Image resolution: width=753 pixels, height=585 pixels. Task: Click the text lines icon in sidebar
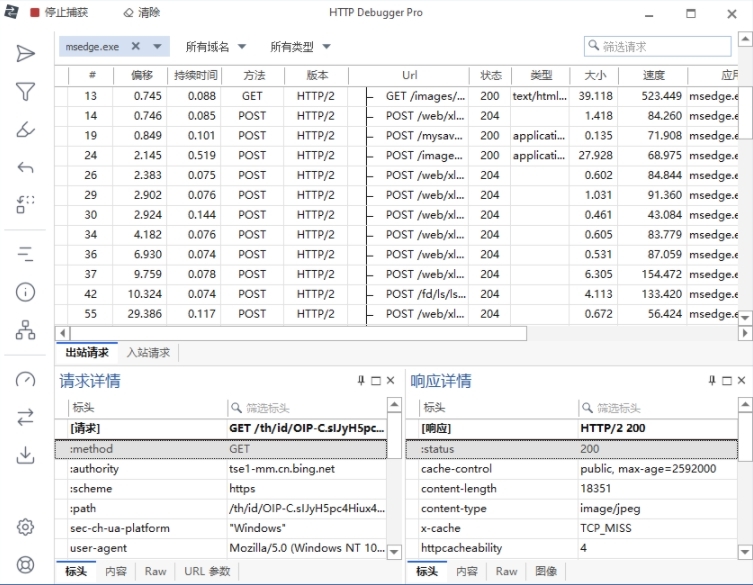(x=25, y=254)
